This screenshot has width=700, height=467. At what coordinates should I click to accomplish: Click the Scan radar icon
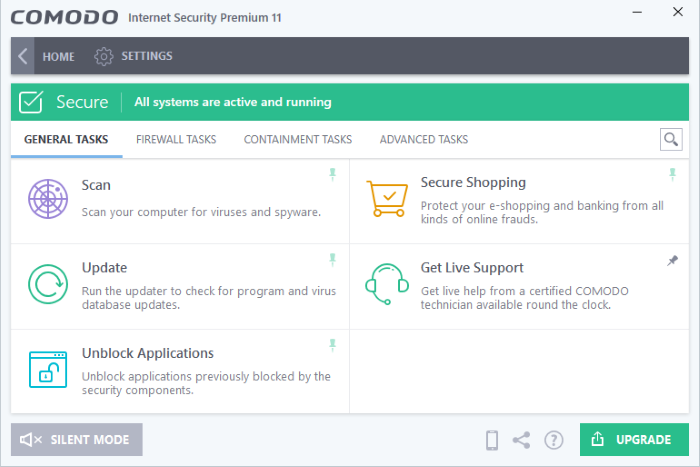48,199
